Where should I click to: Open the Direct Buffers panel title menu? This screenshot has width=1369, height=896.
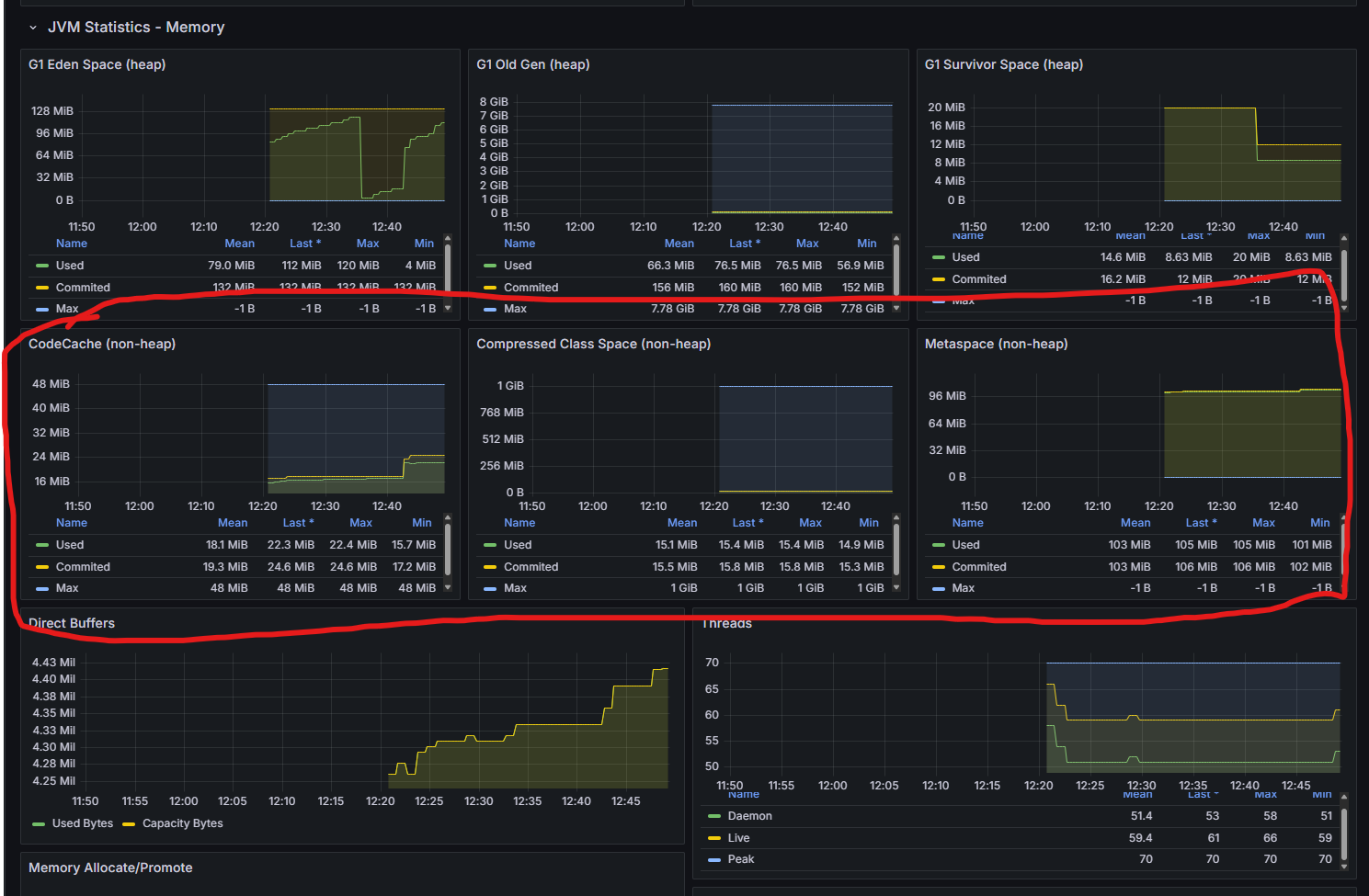72,623
